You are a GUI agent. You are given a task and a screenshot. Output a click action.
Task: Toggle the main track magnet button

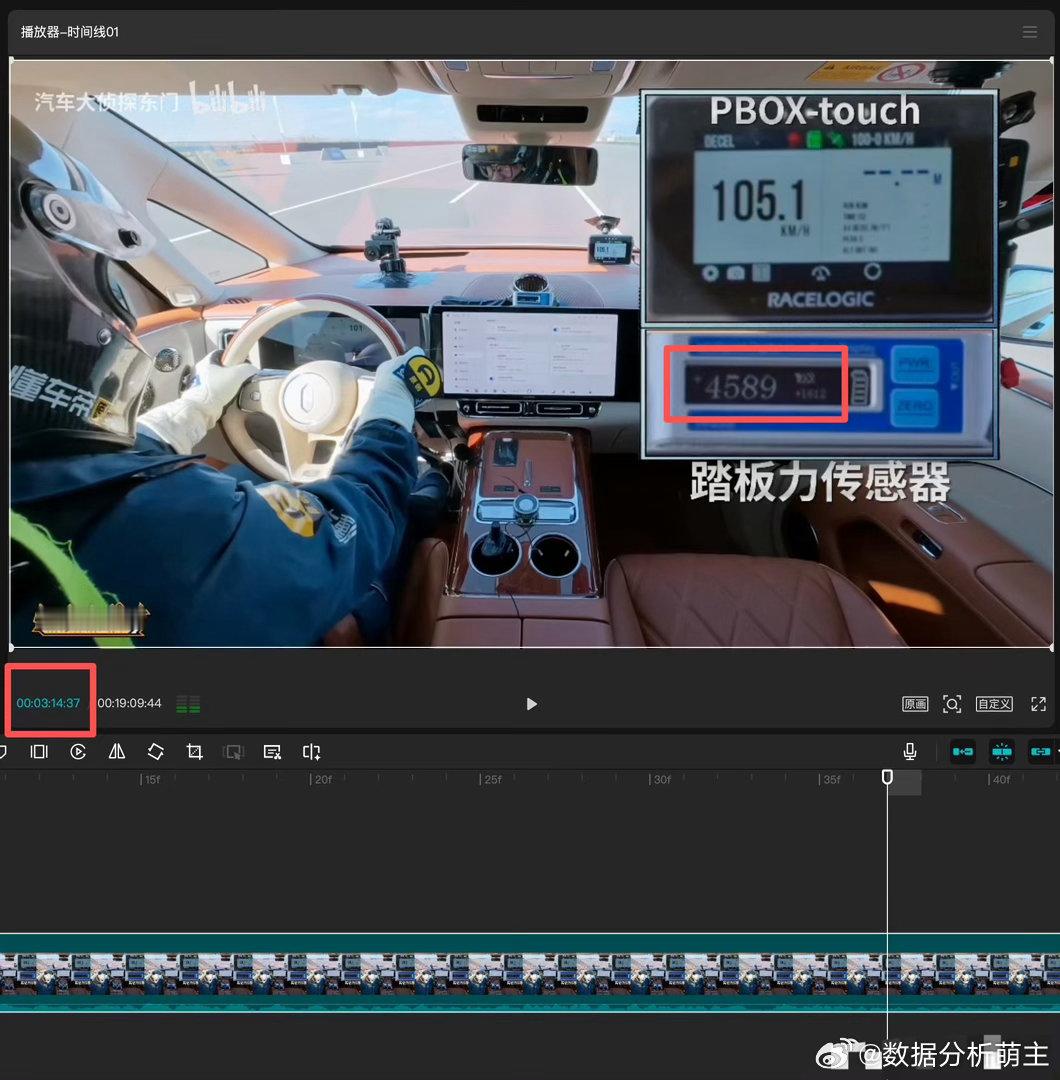(x=963, y=751)
